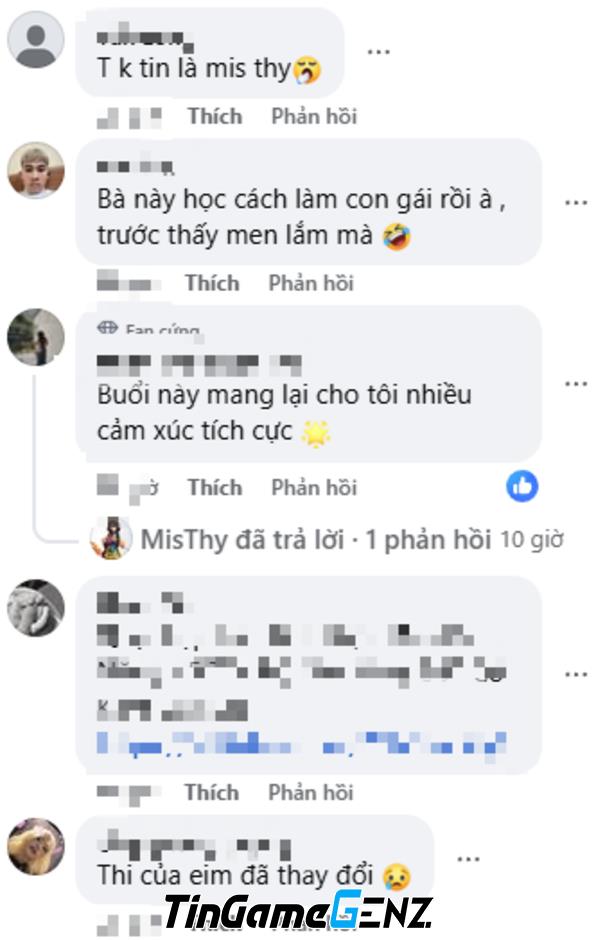Screen dimensions: 596x940
Task: Open three-dot menu beside 'Buổi này mang lại' comment
Action: [x=576, y=383]
